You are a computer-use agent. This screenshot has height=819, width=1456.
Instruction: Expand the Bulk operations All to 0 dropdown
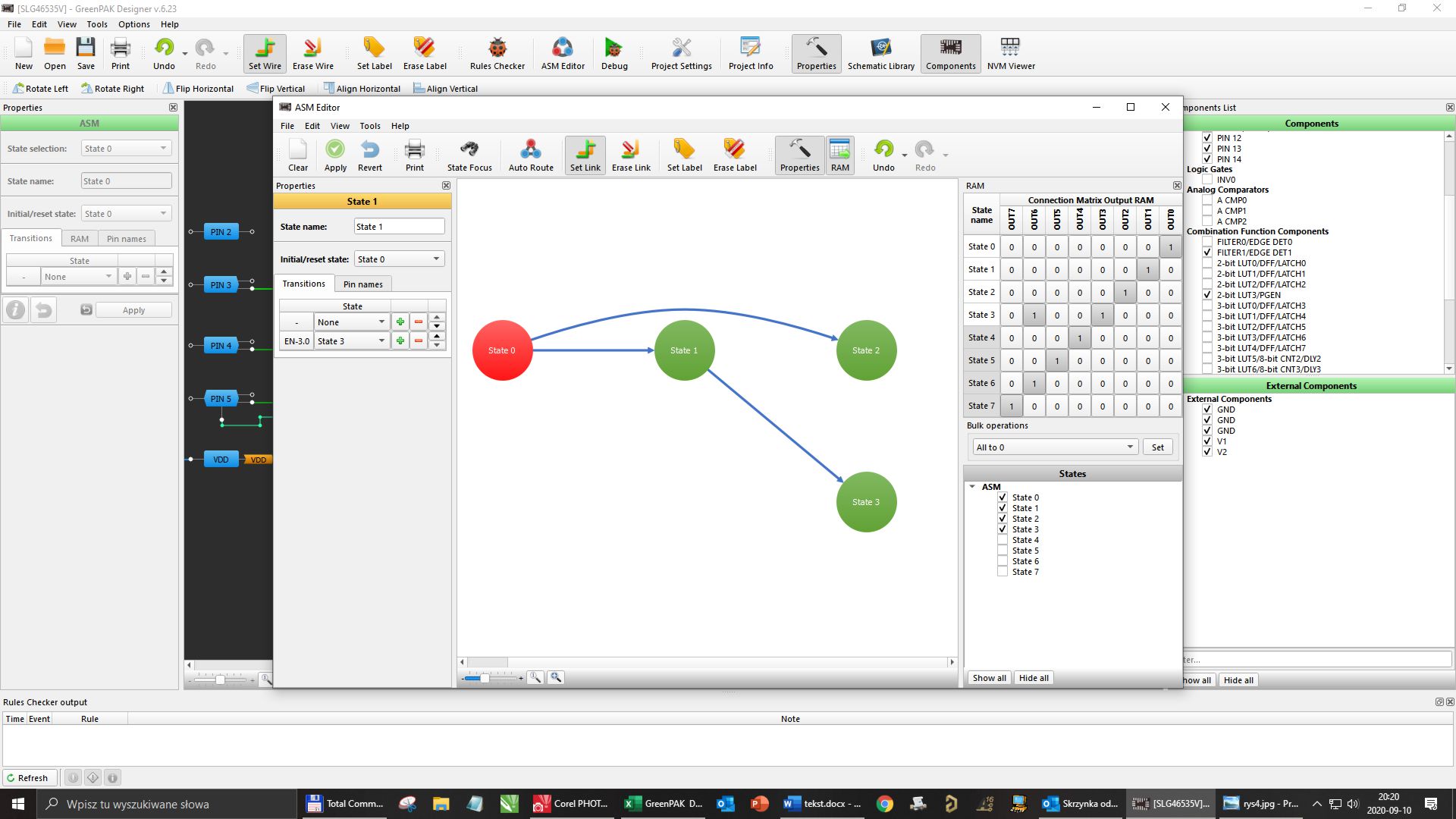[1054, 447]
